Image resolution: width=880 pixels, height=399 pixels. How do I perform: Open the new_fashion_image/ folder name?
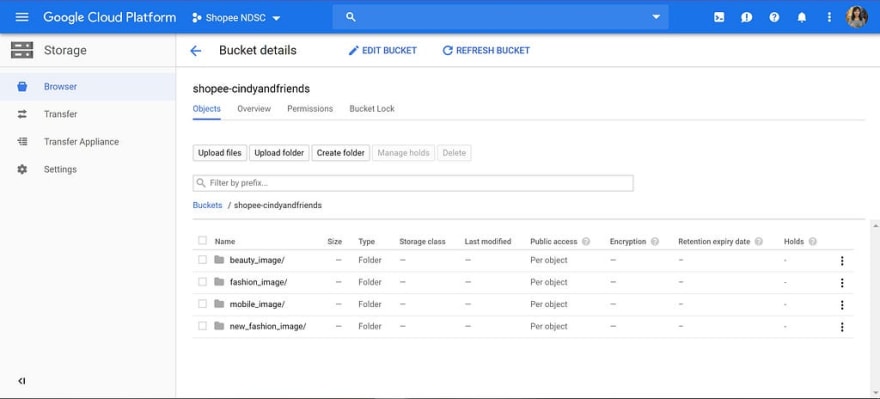tap(268, 326)
